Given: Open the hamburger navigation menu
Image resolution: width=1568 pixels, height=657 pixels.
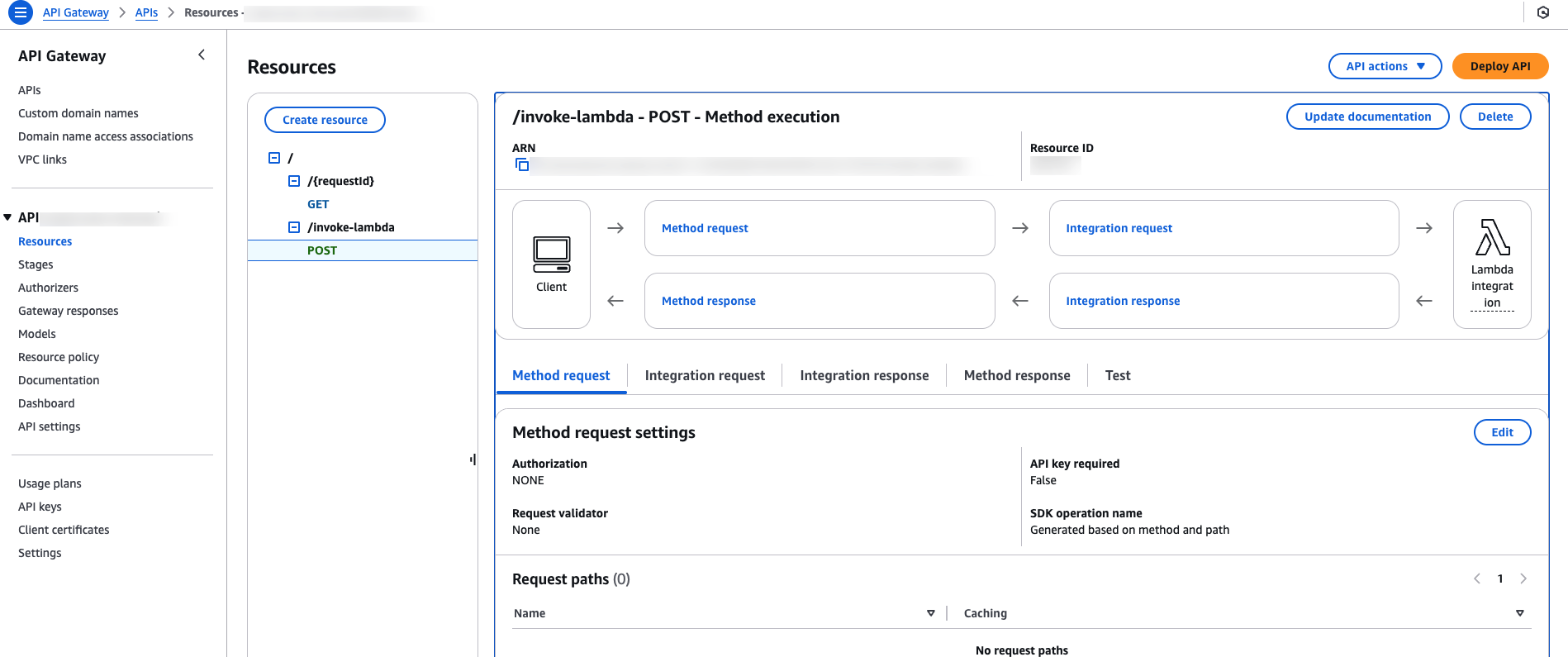Looking at the screenshot, I should [x=20, y=12].
